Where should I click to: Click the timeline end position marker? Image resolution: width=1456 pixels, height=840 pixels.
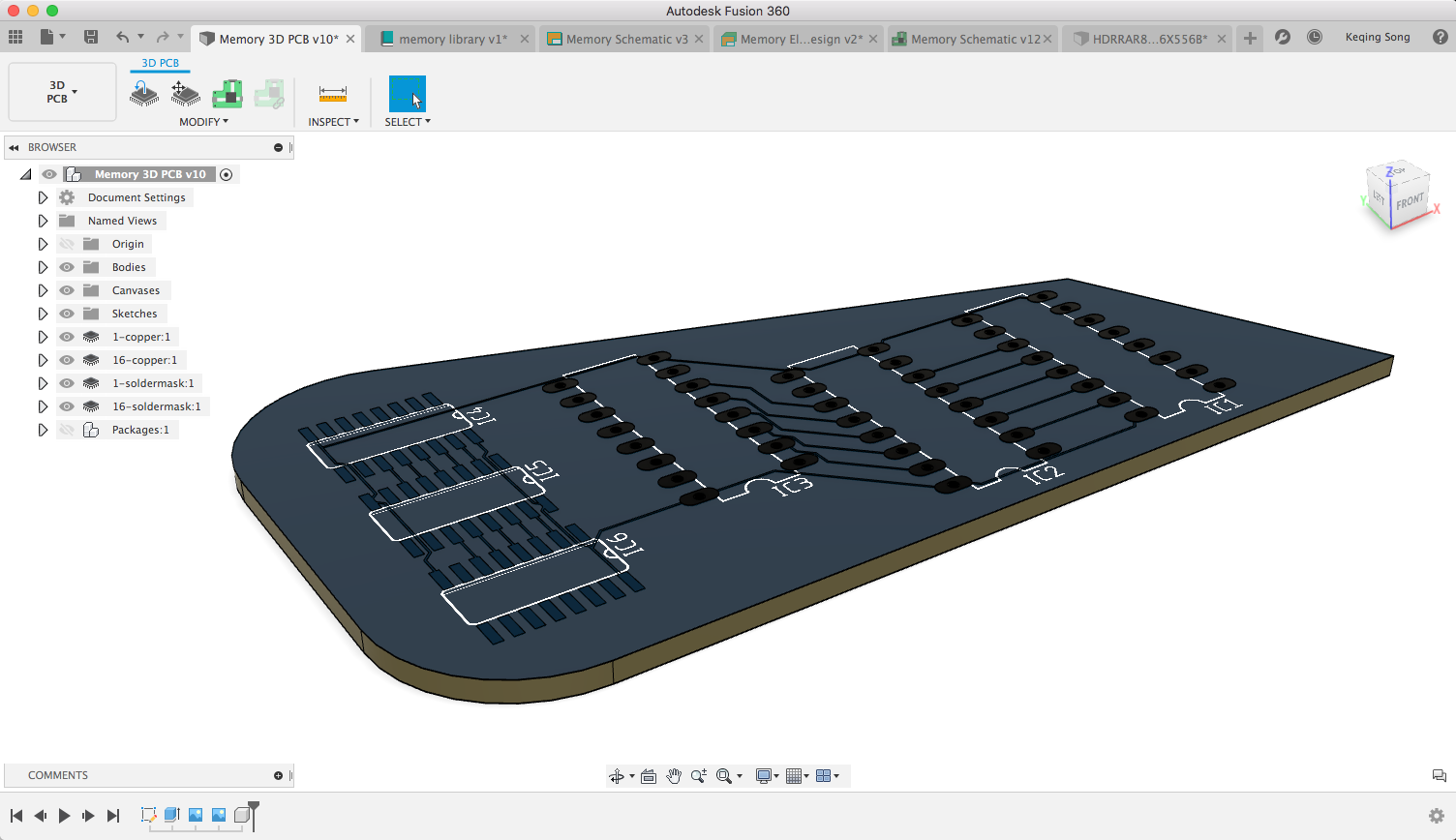(254, 805)
